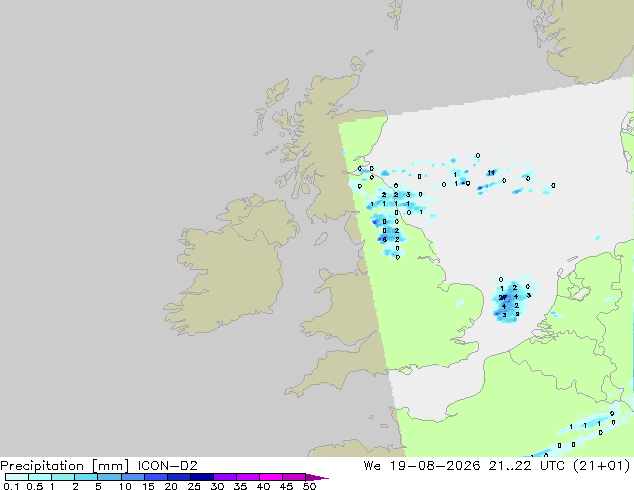Image resolution: width=634 pixels, height=490 pixels.
Task: Select the legend arrow tip above 50
Action: pyautogui.click(x=317, y=477)
